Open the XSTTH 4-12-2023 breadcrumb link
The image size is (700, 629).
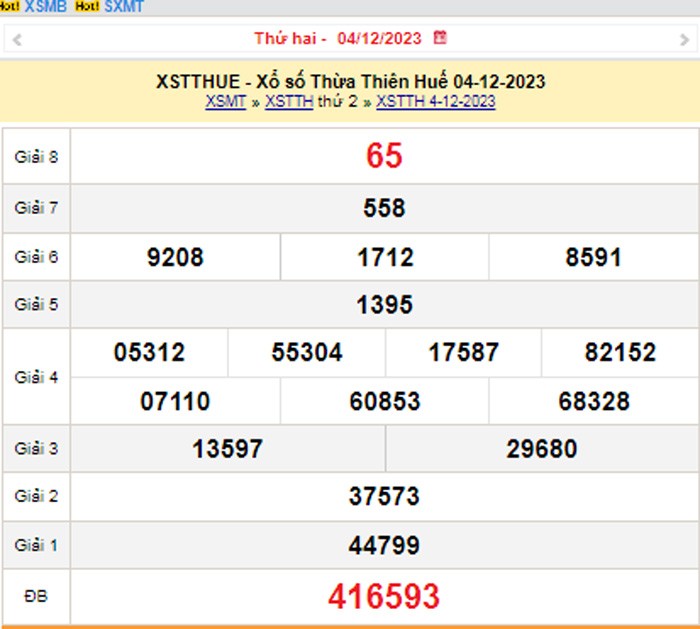(435, 101)
